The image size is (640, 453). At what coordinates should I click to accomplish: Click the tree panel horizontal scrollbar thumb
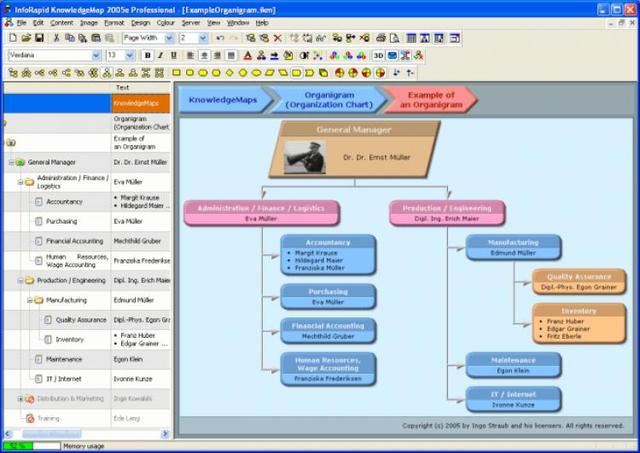pyautogui.click(x=51, y=434)
